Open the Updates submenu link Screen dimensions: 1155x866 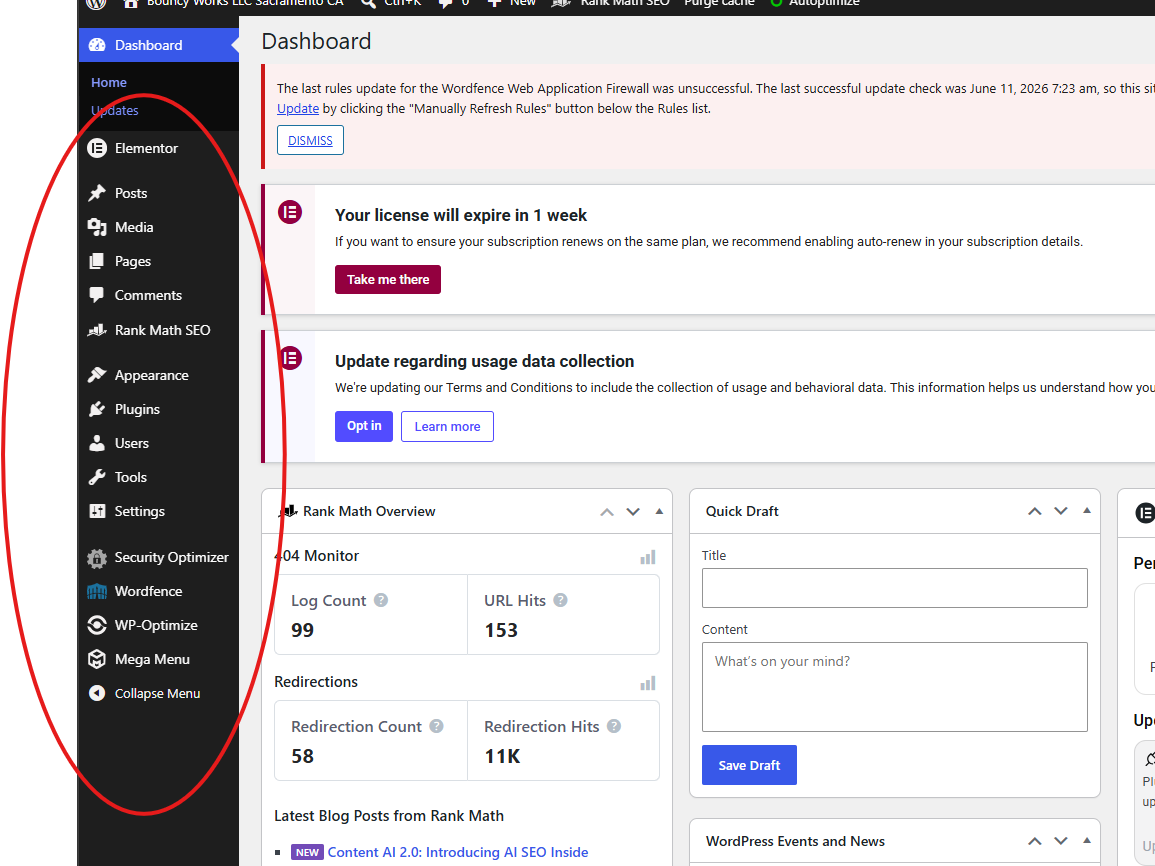point(115,110)
